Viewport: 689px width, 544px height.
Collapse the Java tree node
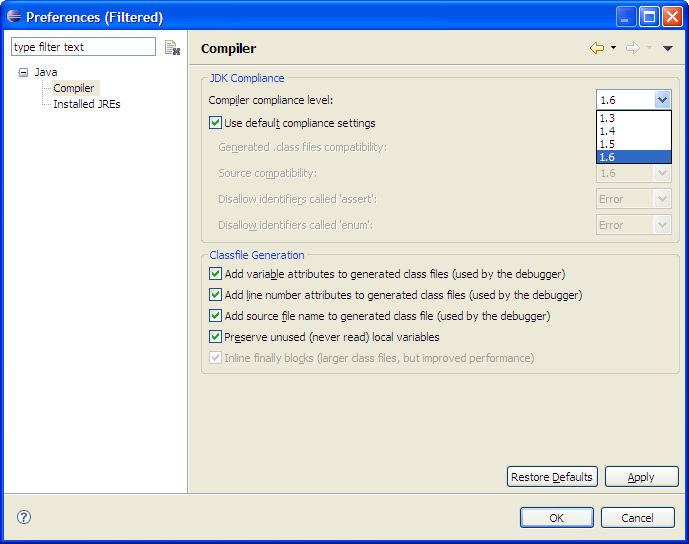pos(23,73)
